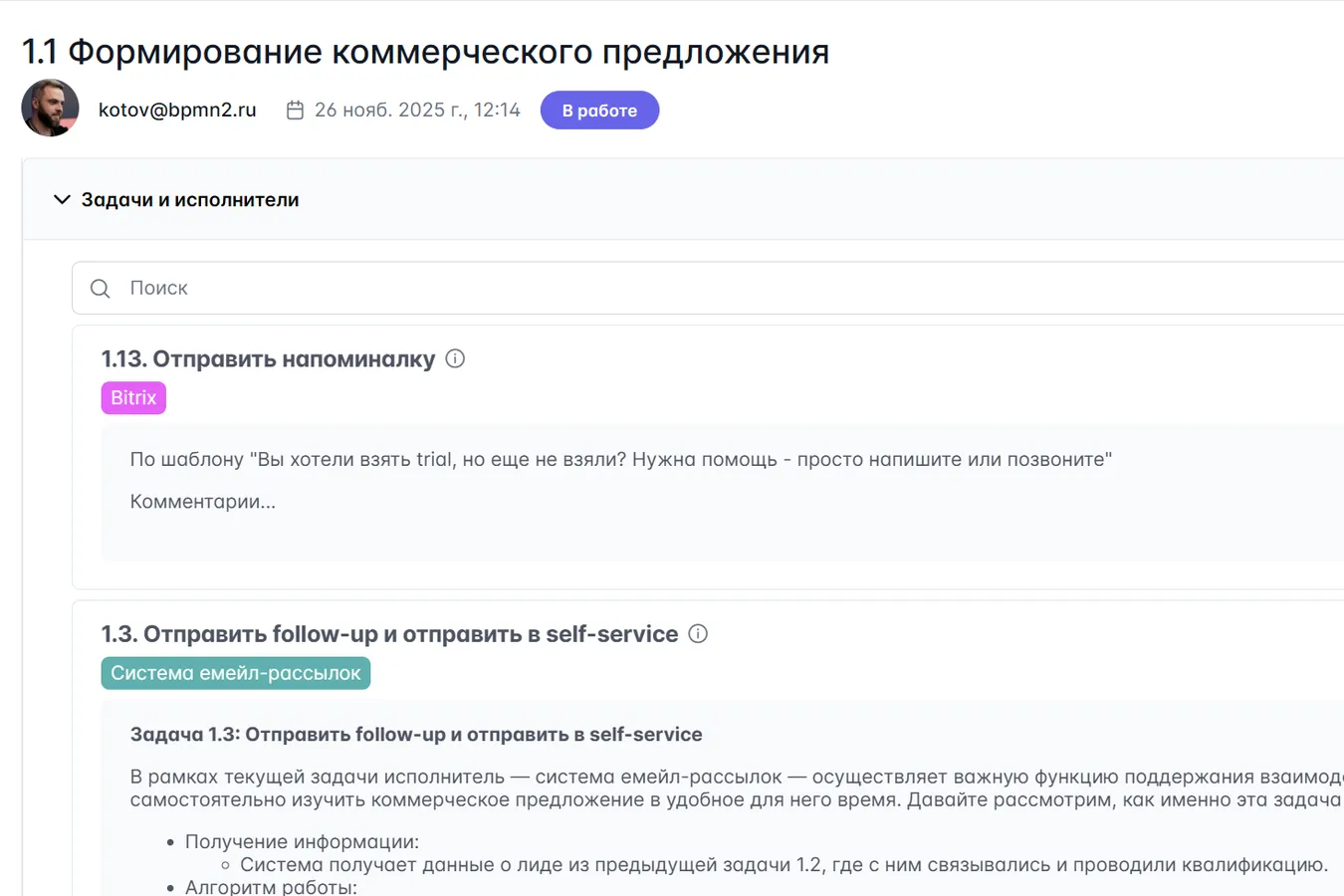Viewport: 1344px width, 896px height.
Task: Click the user avatar photo
Action: point(50,108)
